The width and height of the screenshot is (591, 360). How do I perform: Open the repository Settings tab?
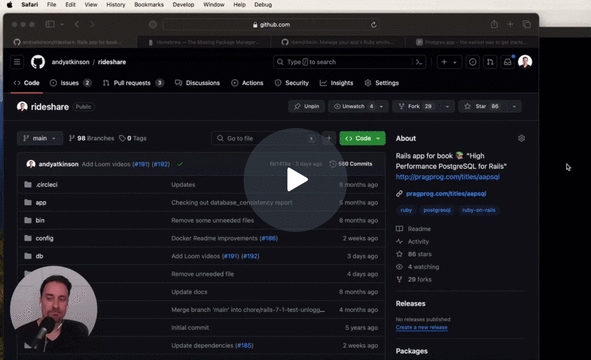tap(382, 83)
